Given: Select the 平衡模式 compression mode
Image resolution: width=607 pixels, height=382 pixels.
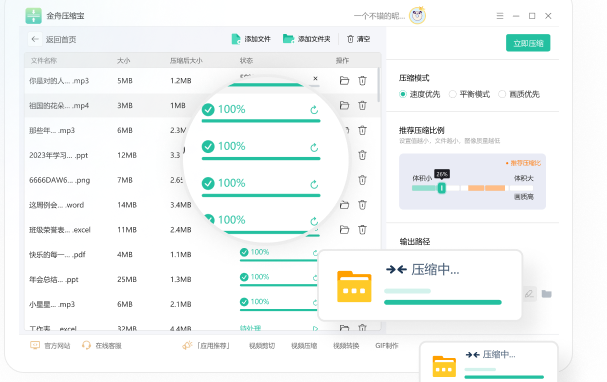Looking at the screenshot, I should (x=470, y=94).
